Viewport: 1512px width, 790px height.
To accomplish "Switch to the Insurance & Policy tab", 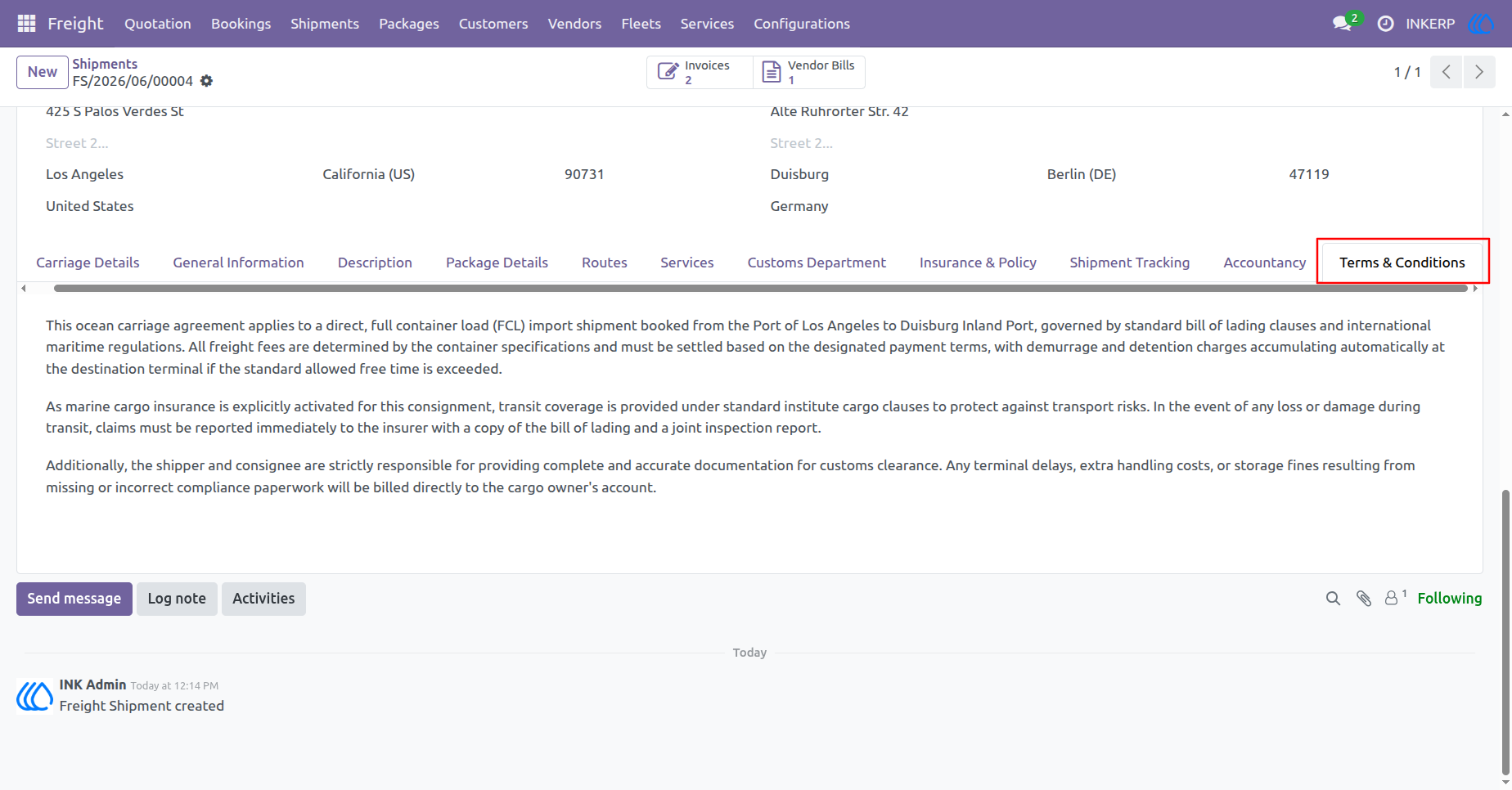I will point(978,263).
